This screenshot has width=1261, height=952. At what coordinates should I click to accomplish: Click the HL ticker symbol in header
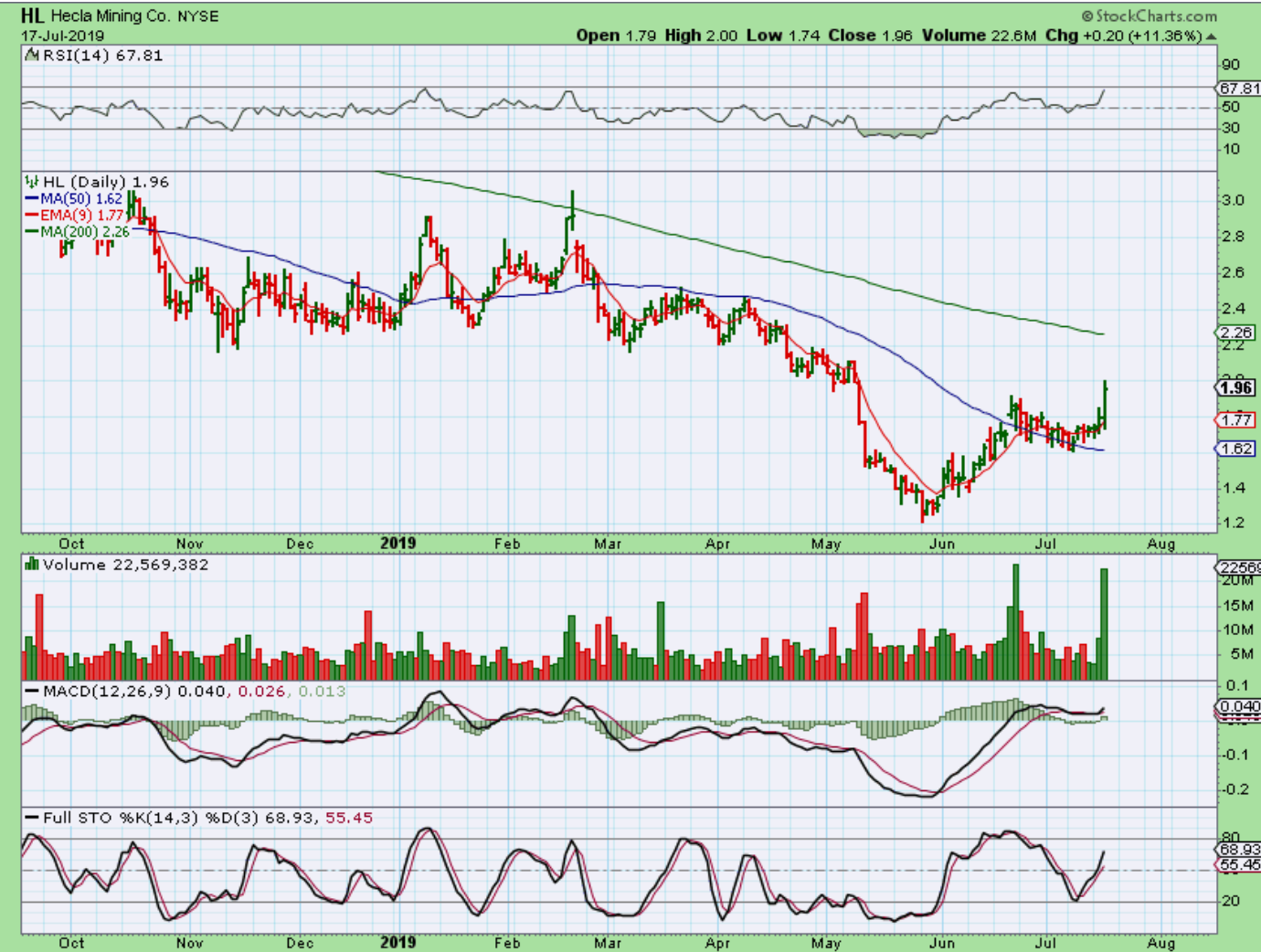[x=32, y=16]
